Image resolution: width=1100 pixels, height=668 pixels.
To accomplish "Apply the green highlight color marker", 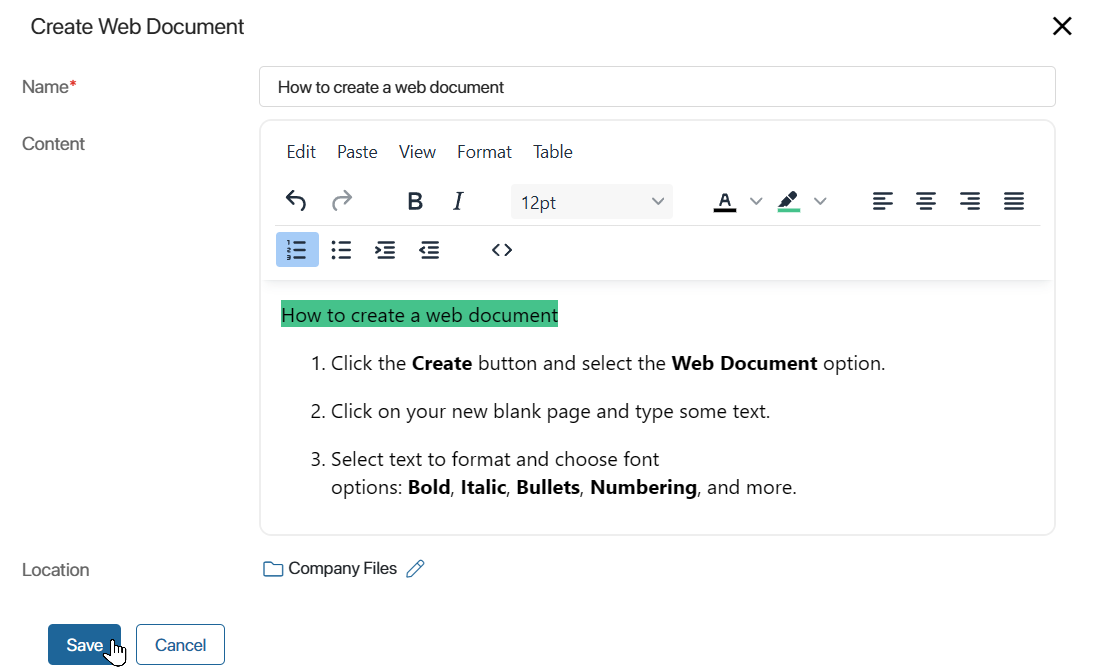I will click(x=789, y=202).
